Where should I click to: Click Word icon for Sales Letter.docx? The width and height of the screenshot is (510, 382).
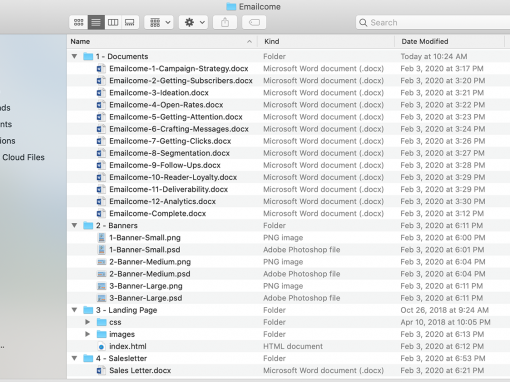click(100, 371)
